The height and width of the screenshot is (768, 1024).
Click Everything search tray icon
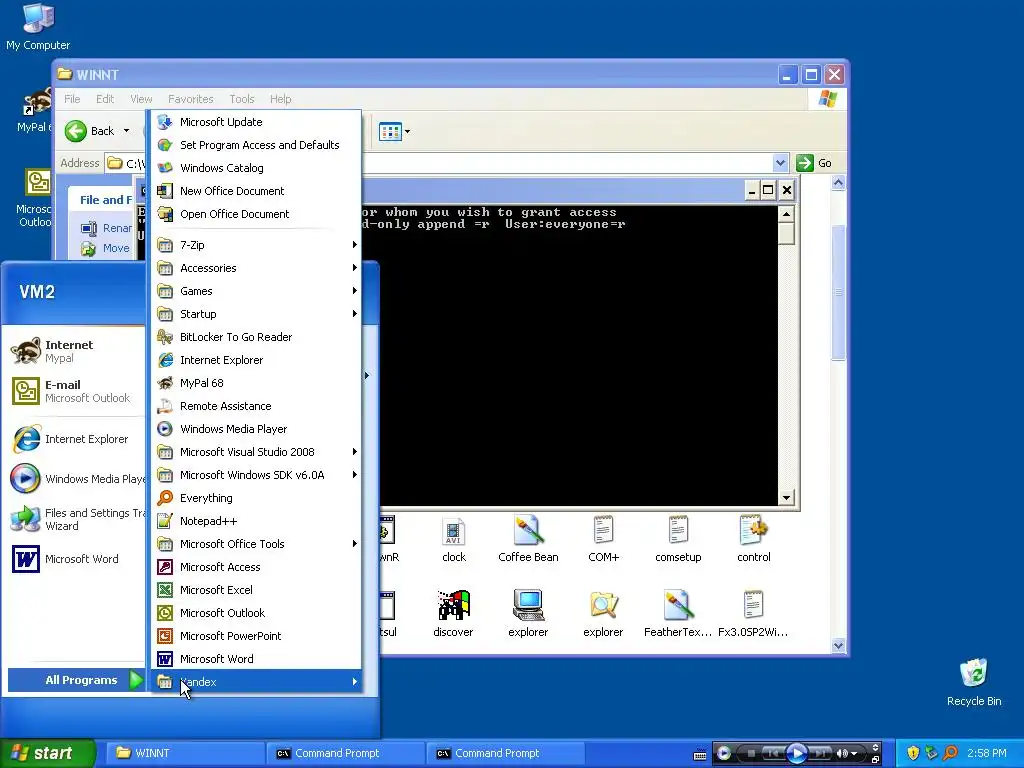click(951, 753)
